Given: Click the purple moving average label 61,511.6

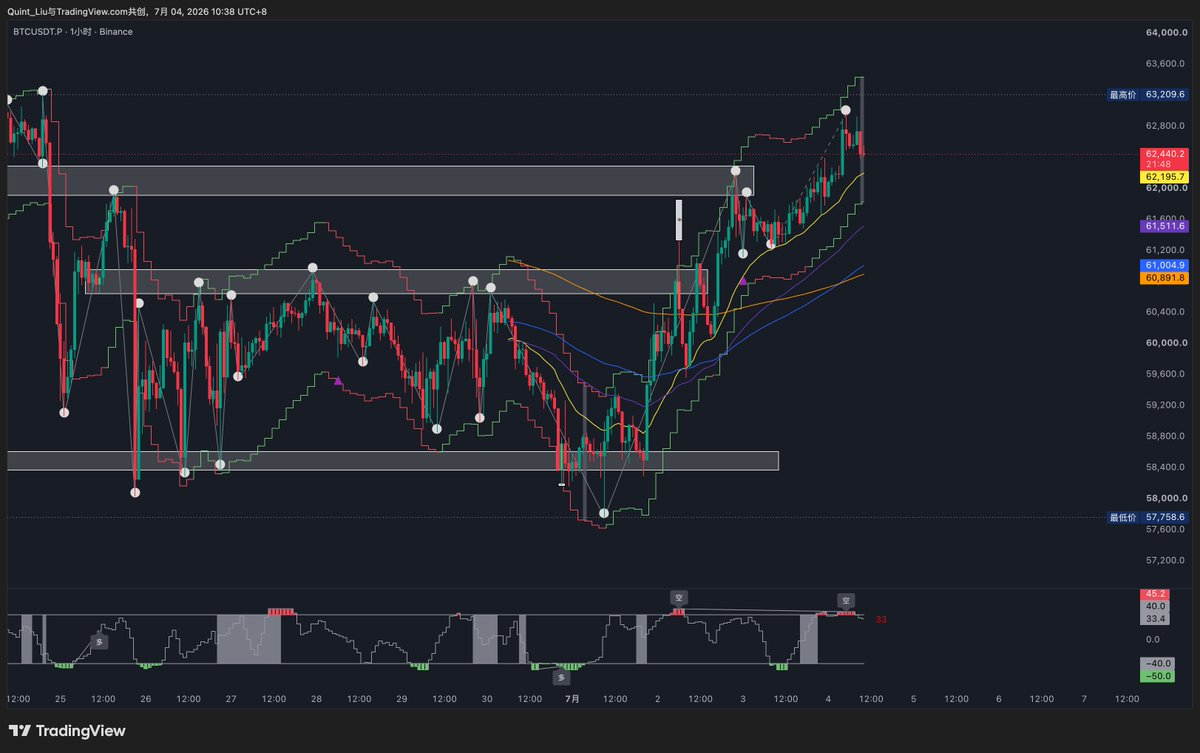Looking at the screenshot, I should [1164, 226].
